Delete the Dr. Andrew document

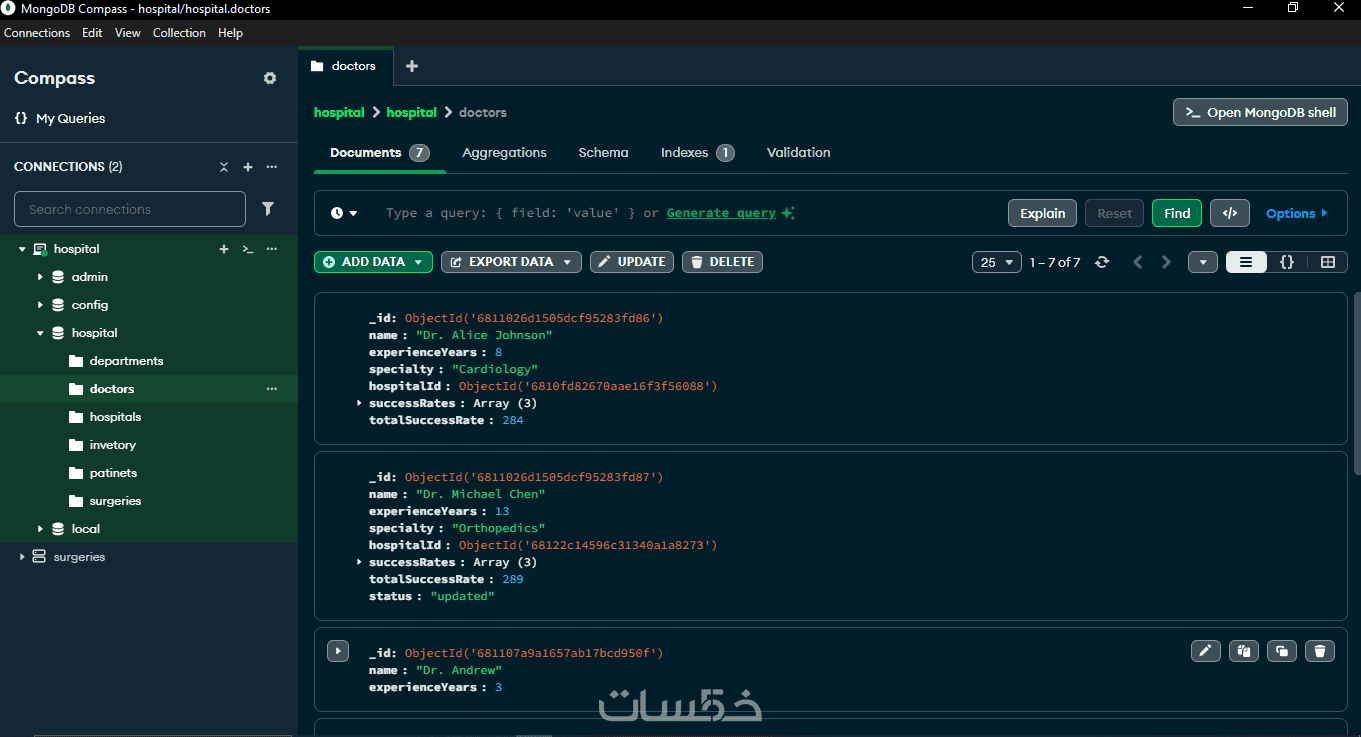point(1320,651)
